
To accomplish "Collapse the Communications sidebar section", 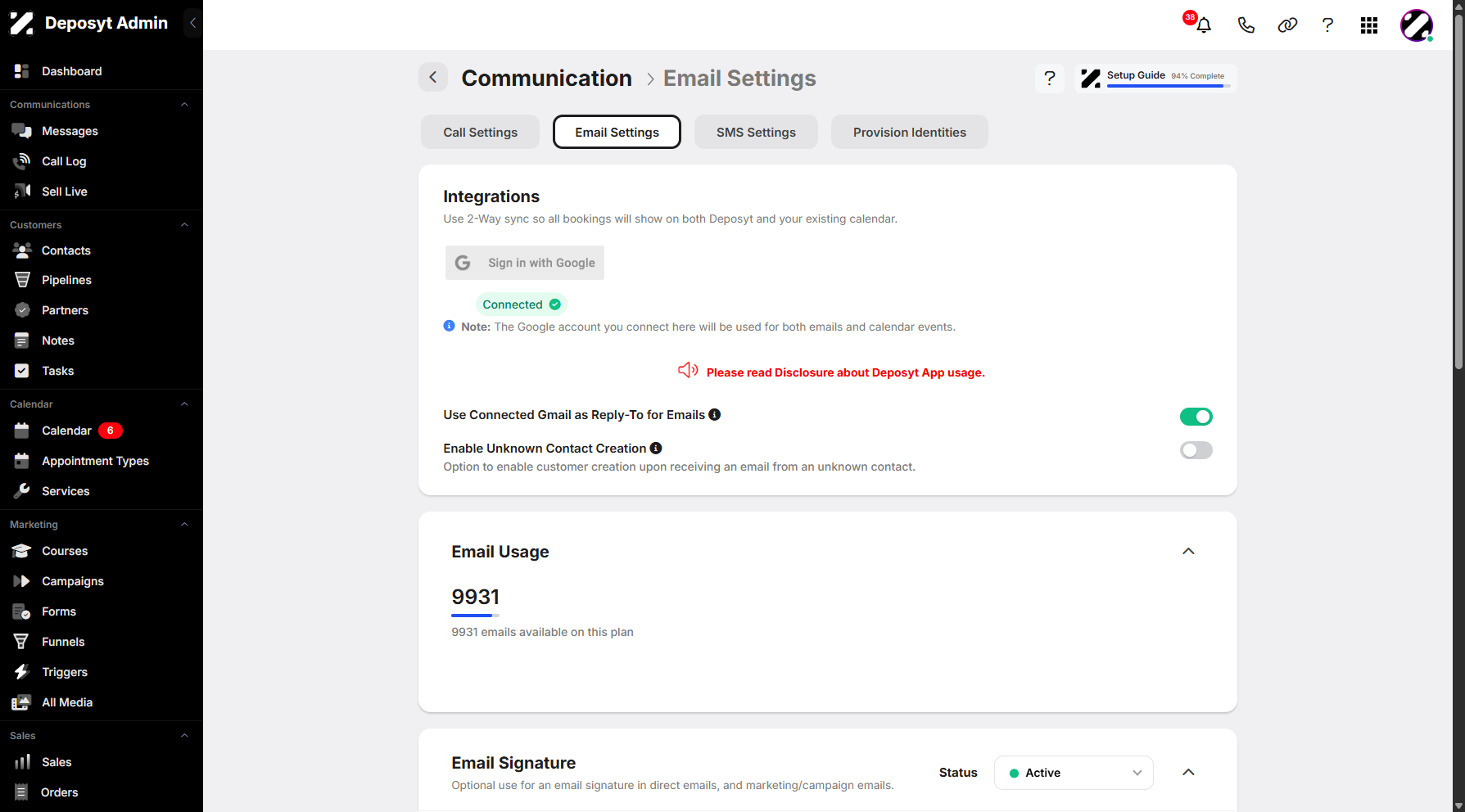I will (x=184, y=105).
